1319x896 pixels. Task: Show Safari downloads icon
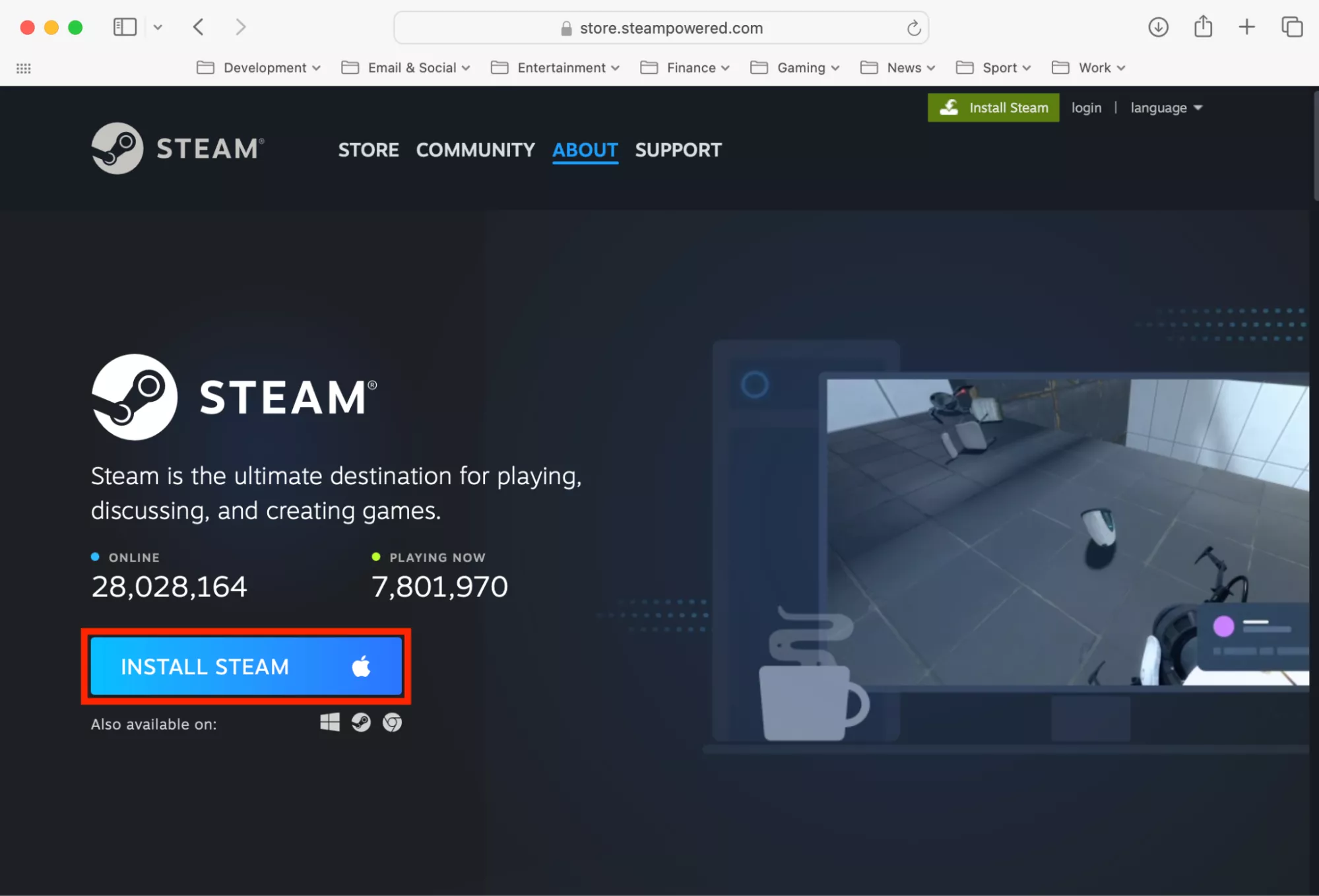point(1158,27)
